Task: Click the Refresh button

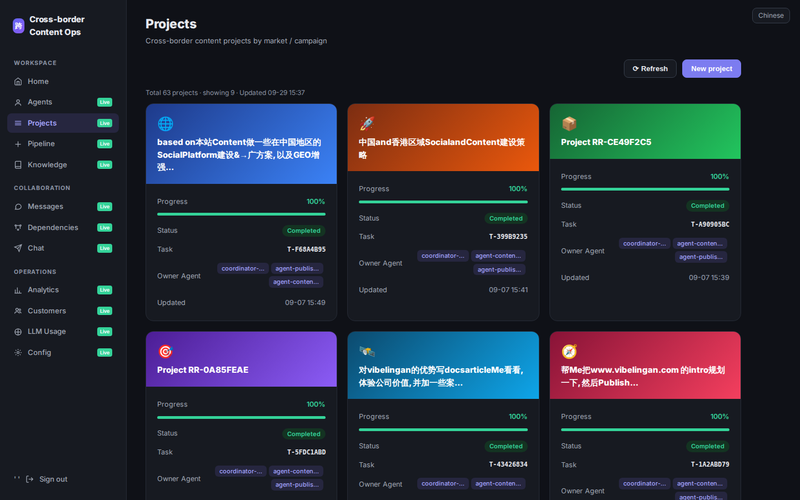Action: (650, 68)
